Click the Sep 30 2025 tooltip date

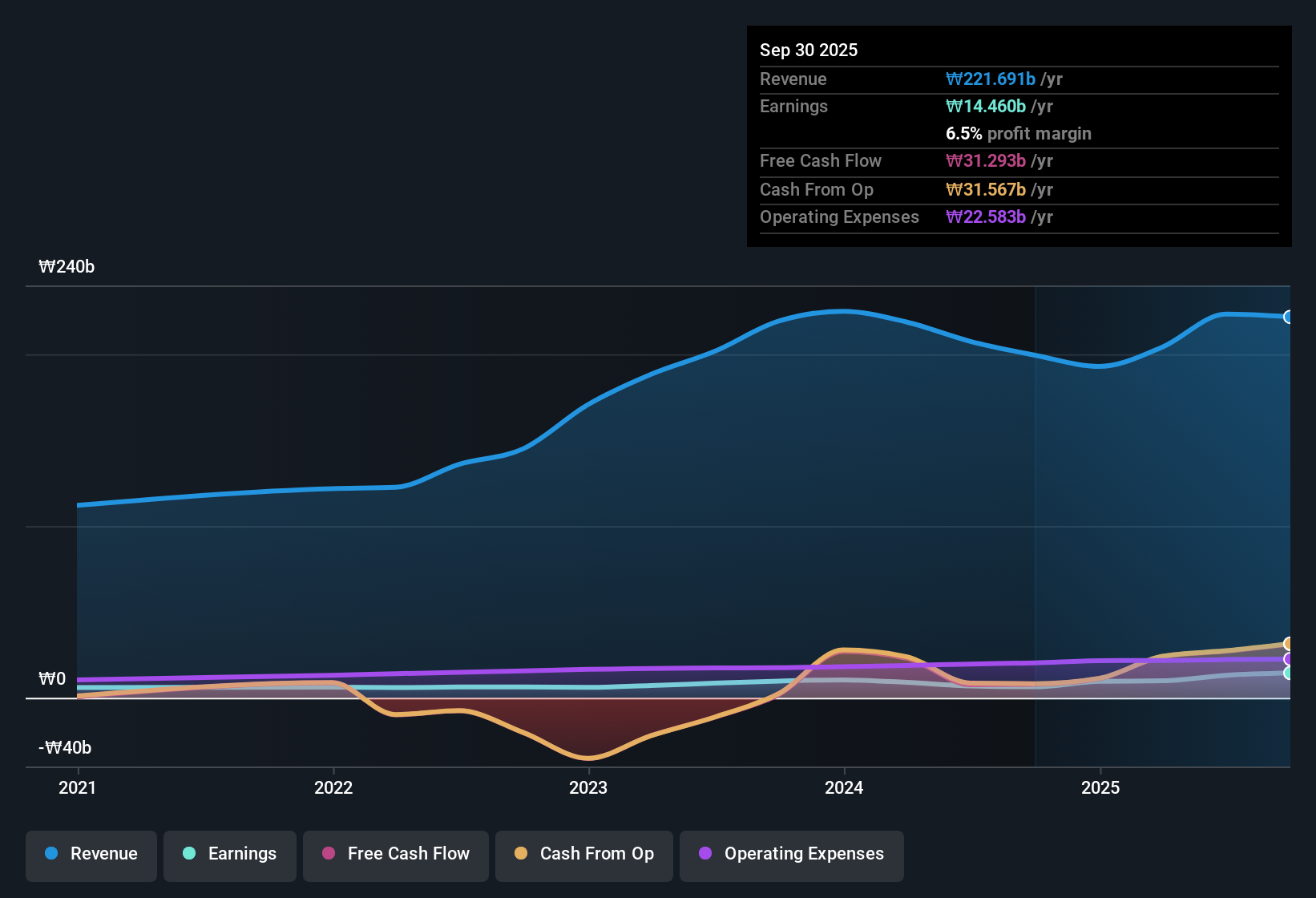(x=809, y=50)
